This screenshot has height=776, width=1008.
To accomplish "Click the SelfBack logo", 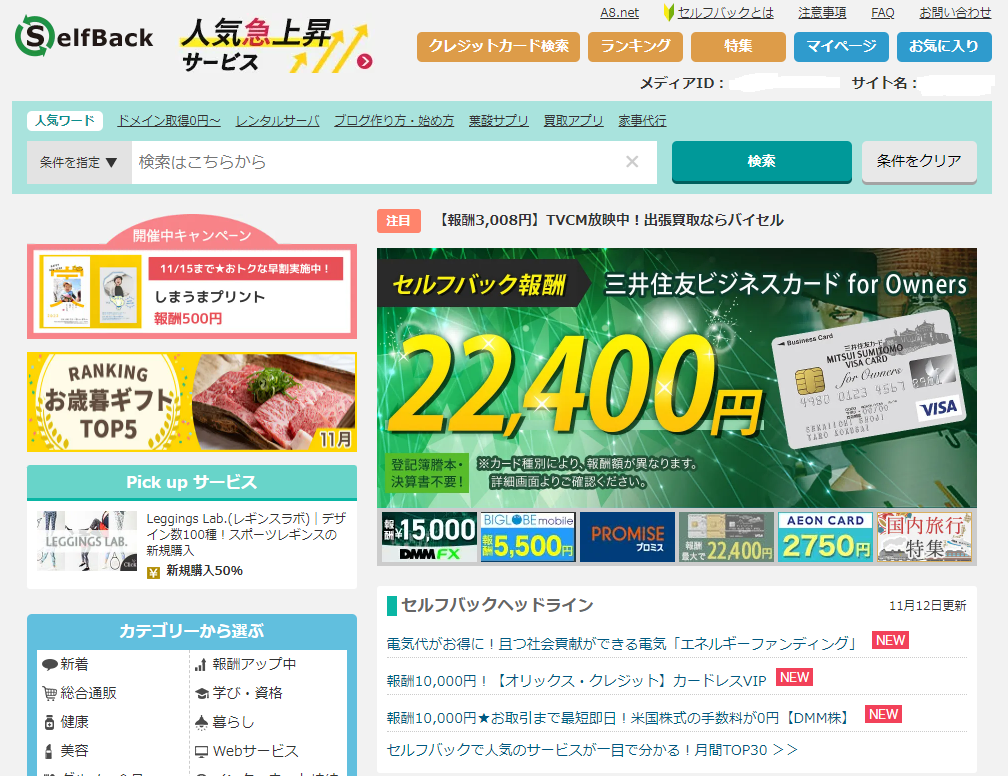I will [x=84, y=36].
